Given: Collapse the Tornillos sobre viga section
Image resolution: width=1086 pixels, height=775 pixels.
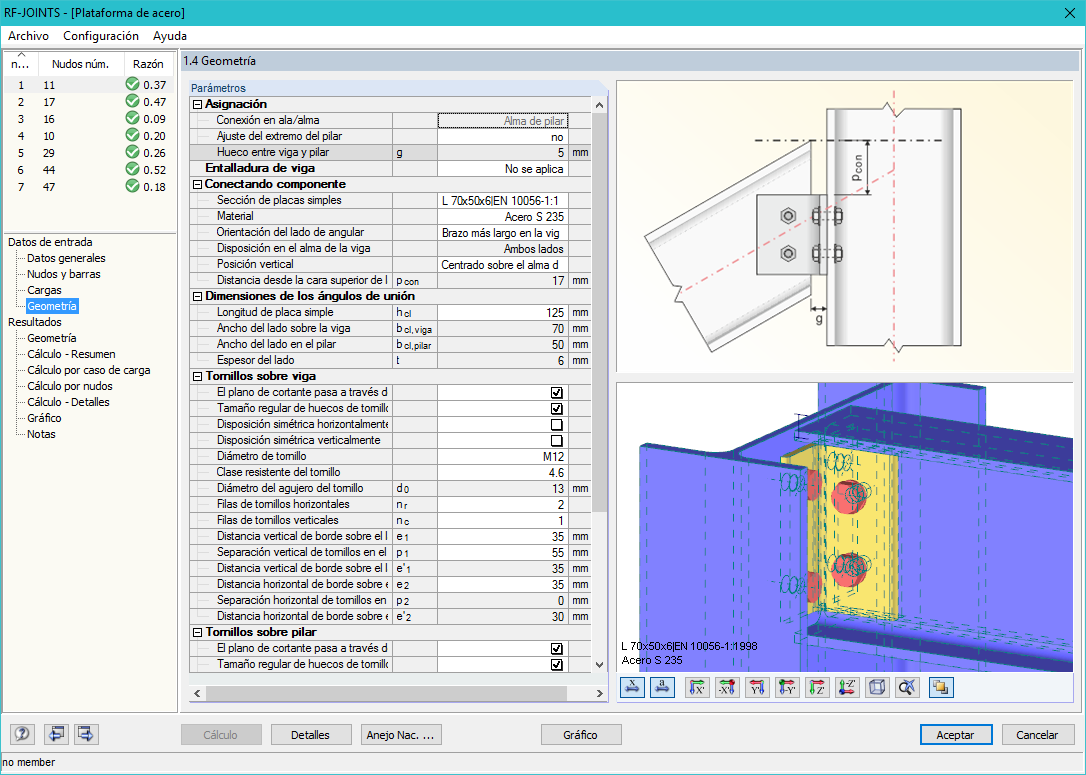Looking at the screenshot, I should pos(197,377).
